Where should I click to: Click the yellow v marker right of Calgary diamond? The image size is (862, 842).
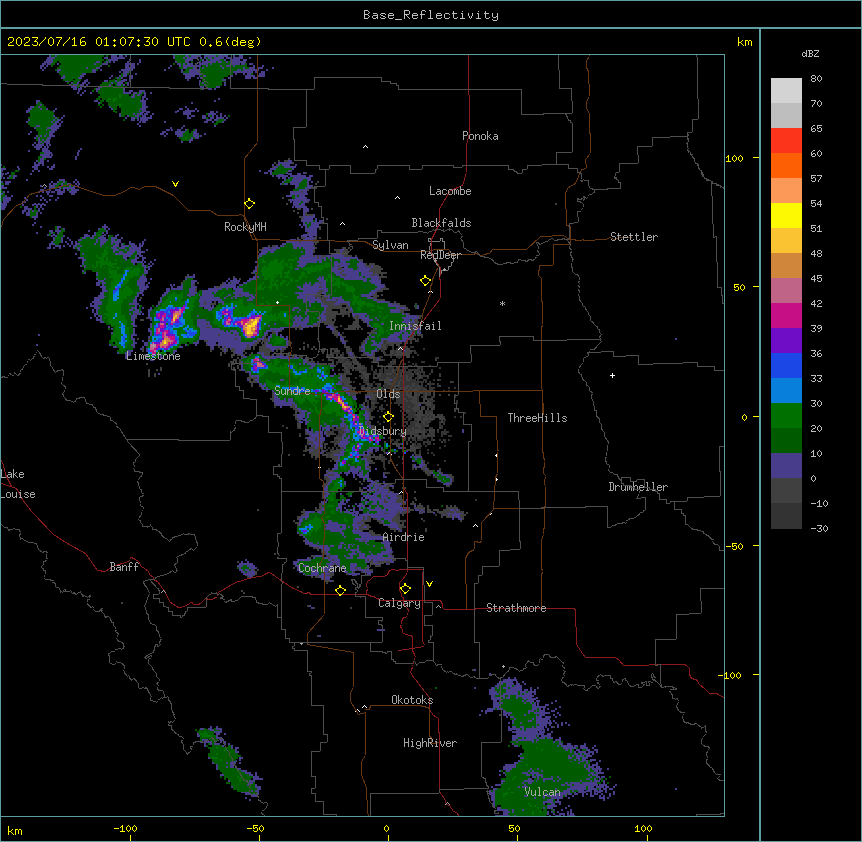coord(429,584)
